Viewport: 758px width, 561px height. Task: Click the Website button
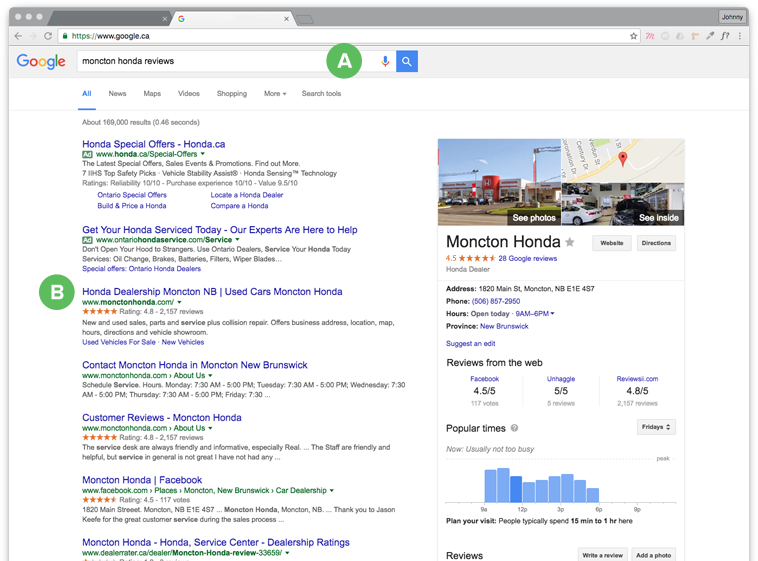click(x=612, y=243)
